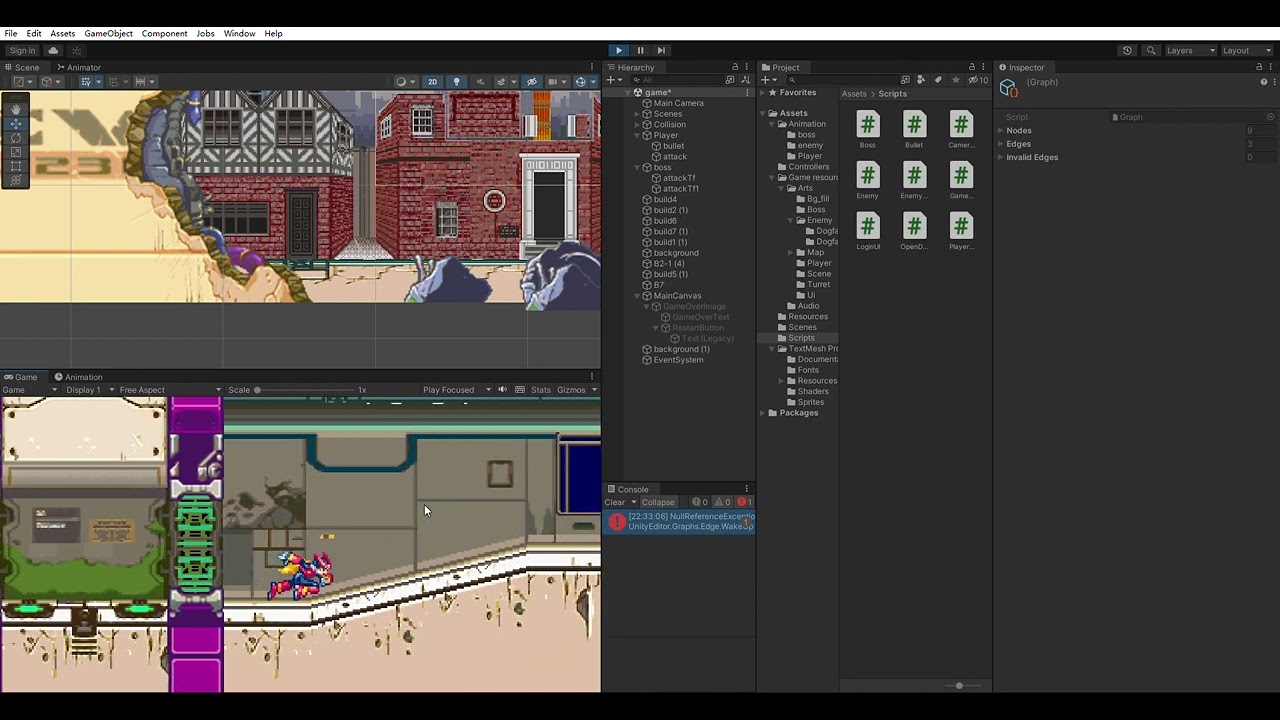Click the Pause button in the toolbar
This screenshot has width=1280, height=720.
click(640, 50)
